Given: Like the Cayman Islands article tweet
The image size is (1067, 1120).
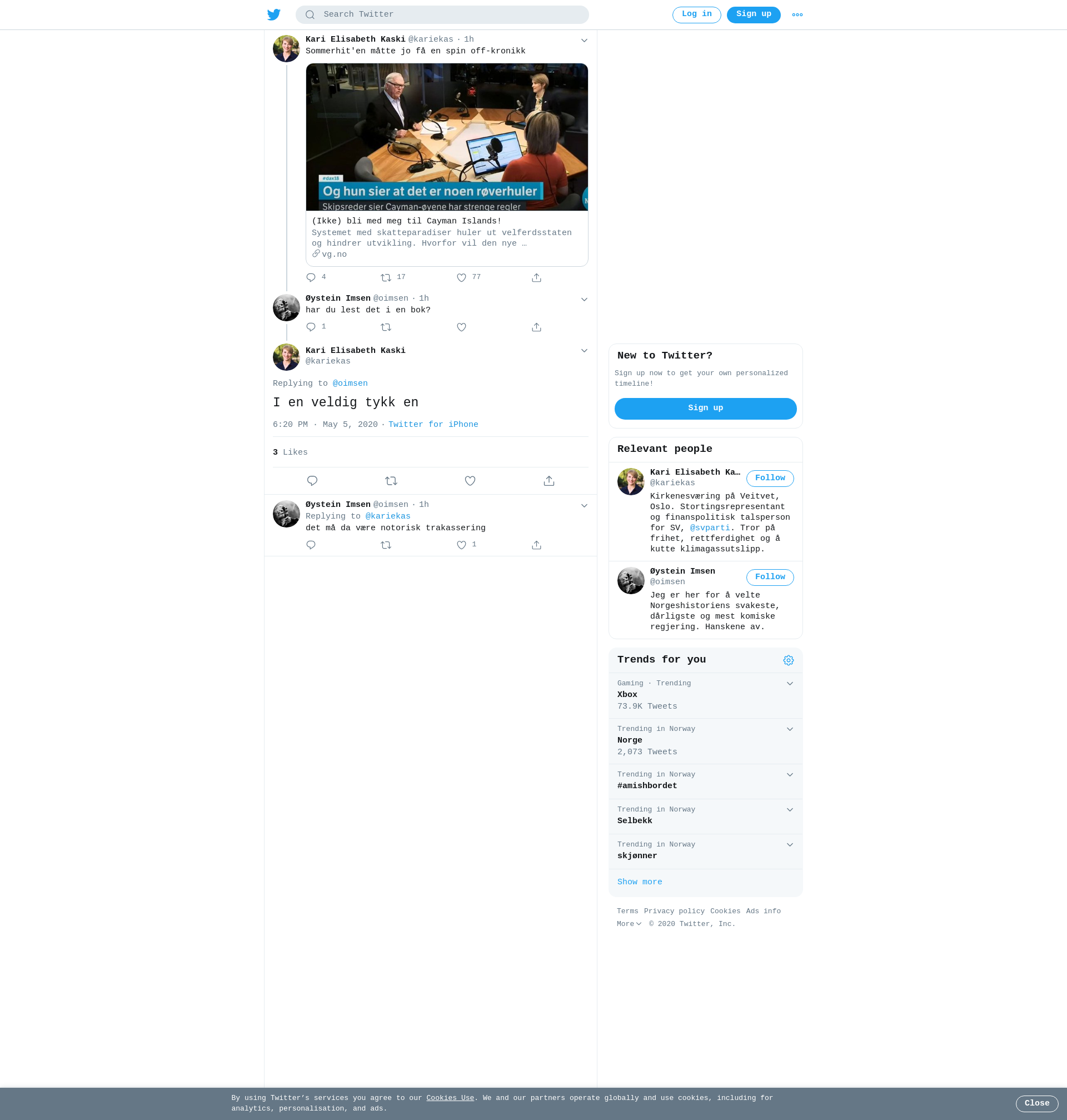Looking at the screenshot, I should click(x=461, y=277).
